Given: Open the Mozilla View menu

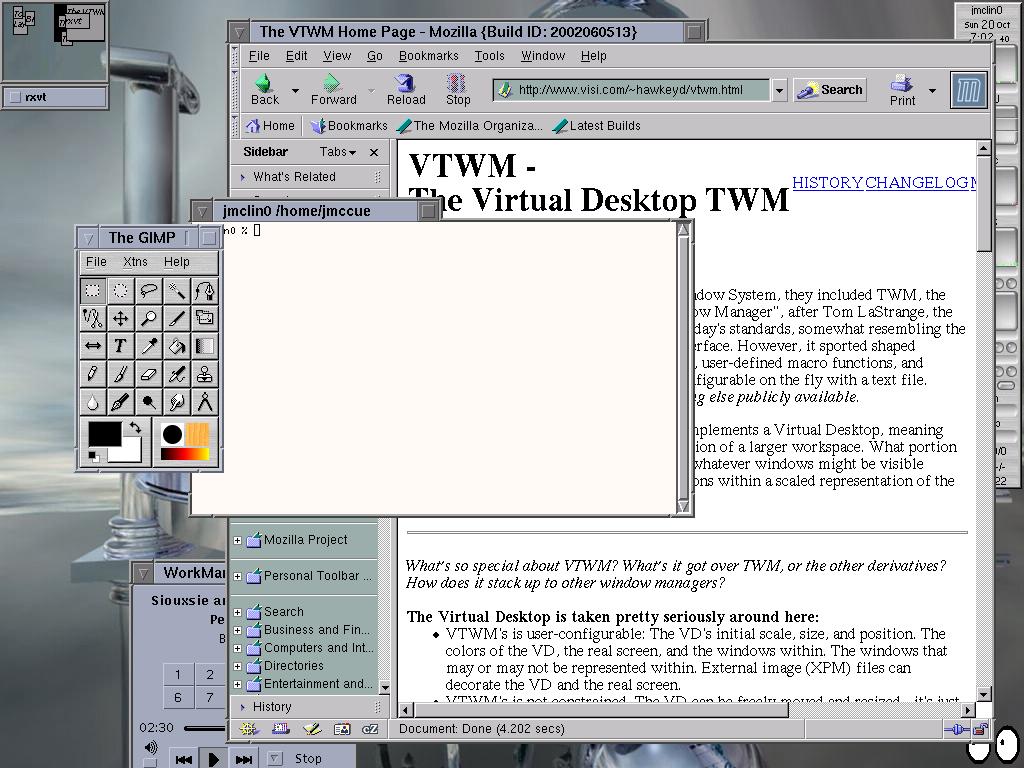Looking at the screenshot, I should click(337, 56).
